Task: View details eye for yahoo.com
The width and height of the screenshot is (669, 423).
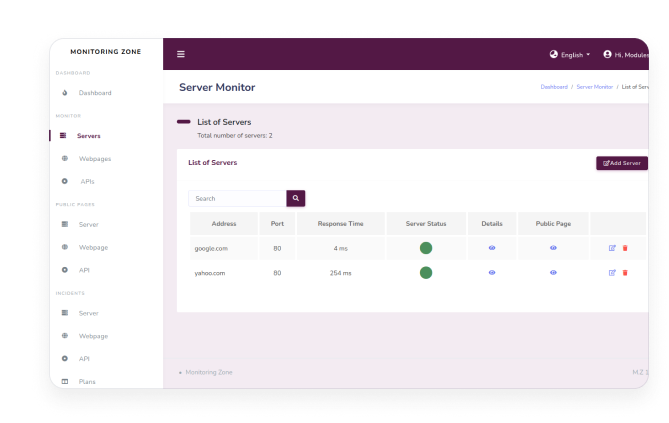Action: click(x=492, y=272)
